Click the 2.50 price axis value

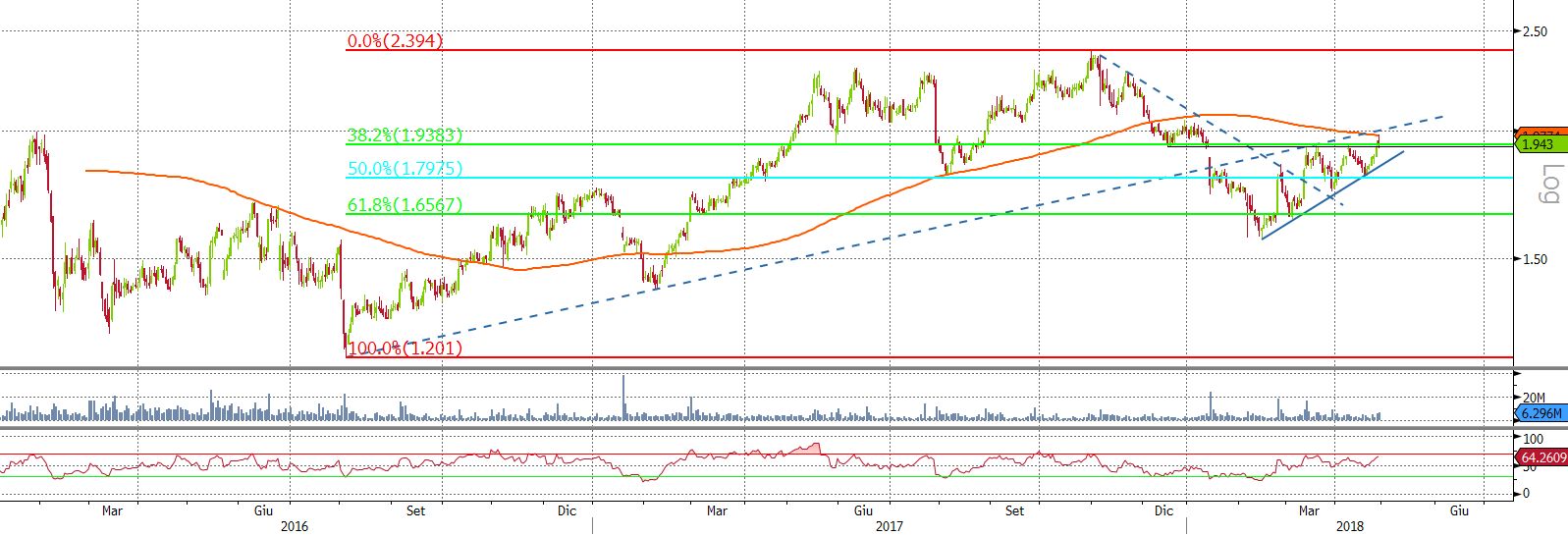click(1534, 31)
